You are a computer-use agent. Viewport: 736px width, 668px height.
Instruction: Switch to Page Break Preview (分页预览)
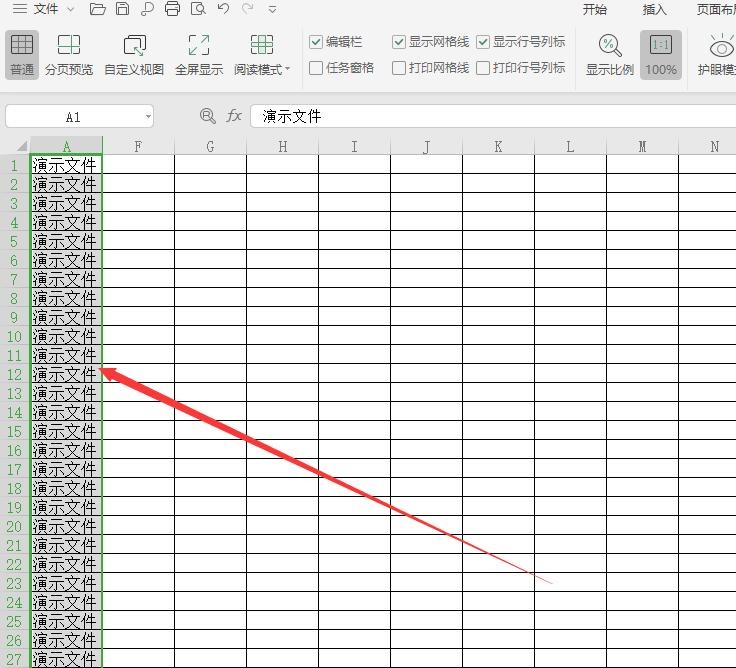[x=69, y=54]
